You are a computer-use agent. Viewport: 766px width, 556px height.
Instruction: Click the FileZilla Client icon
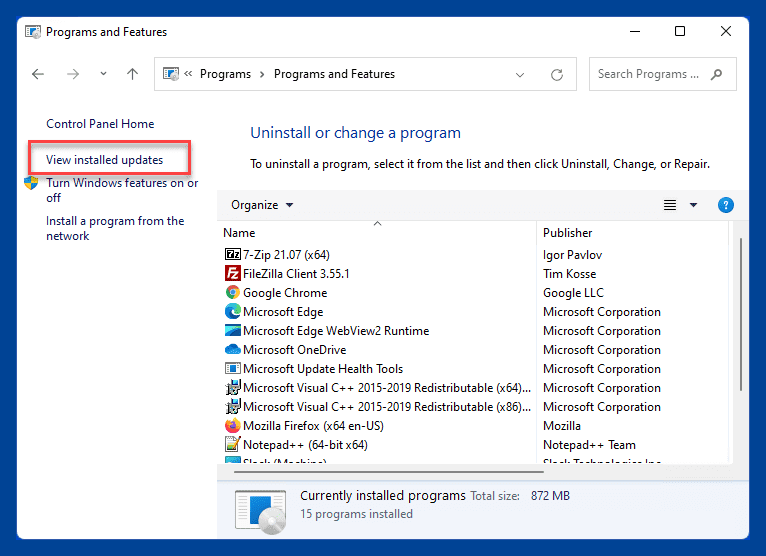pyautogui.click(x=233, y=274)
